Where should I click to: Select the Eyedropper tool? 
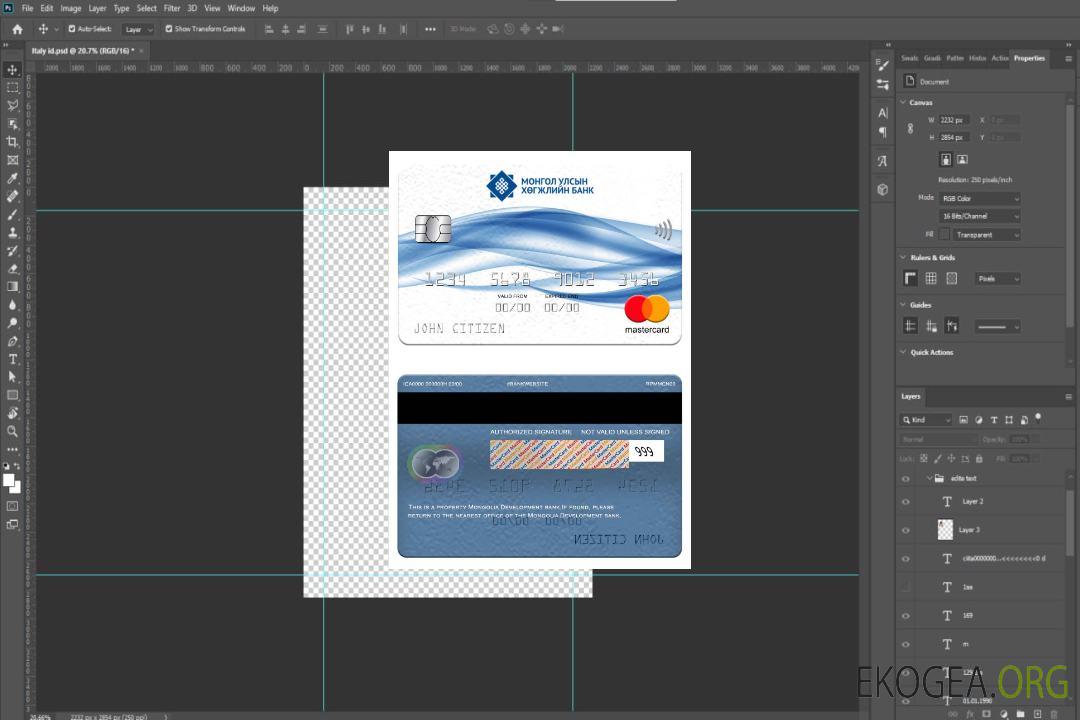coord(12,178)
